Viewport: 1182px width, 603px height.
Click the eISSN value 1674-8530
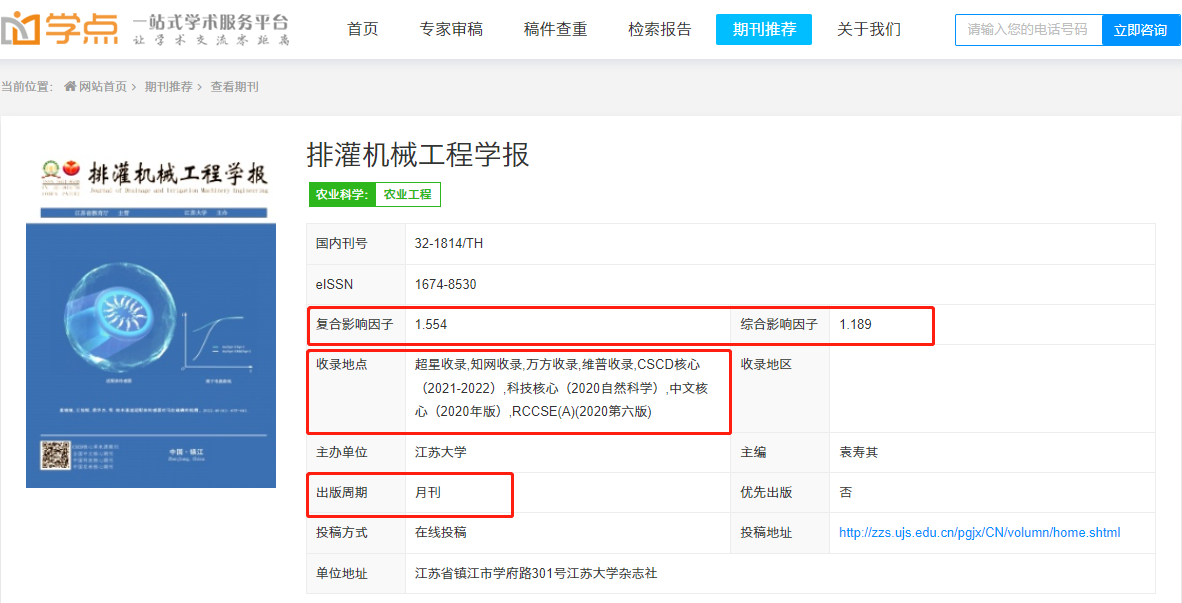446,285
